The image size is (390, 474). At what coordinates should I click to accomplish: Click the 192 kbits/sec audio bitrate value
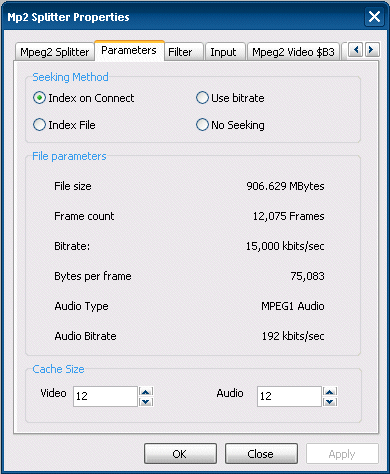click(x=293, y=336)
